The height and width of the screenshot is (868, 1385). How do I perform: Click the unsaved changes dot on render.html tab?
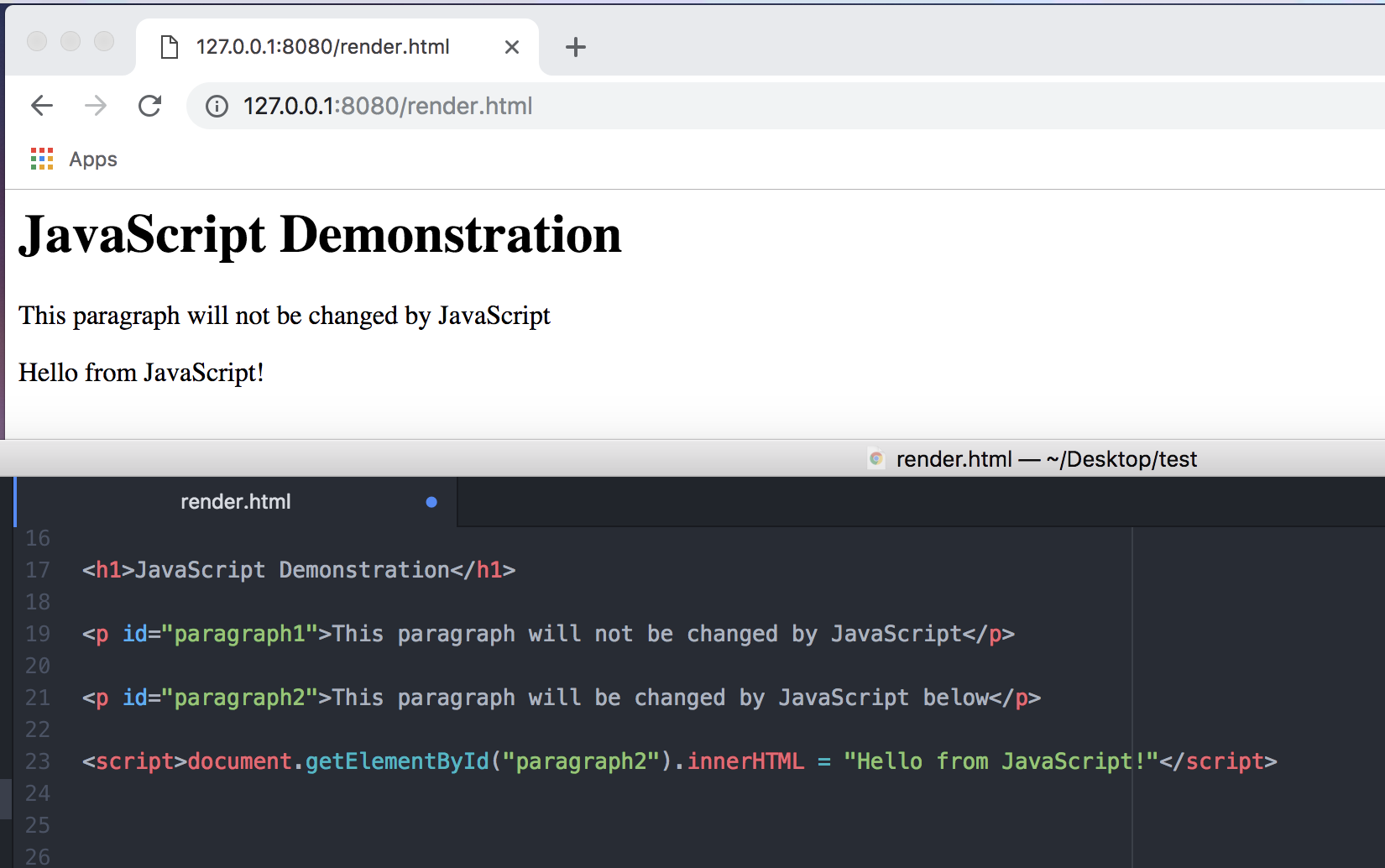(x=431, y=502)
